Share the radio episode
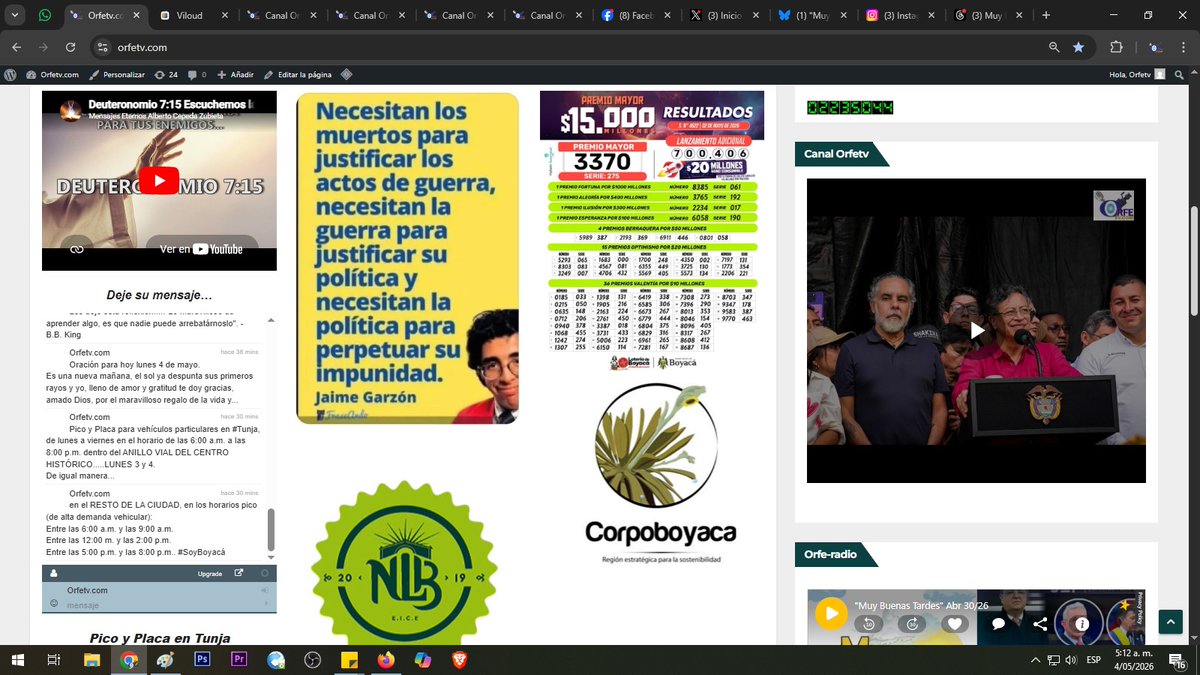 point(1040,623)
